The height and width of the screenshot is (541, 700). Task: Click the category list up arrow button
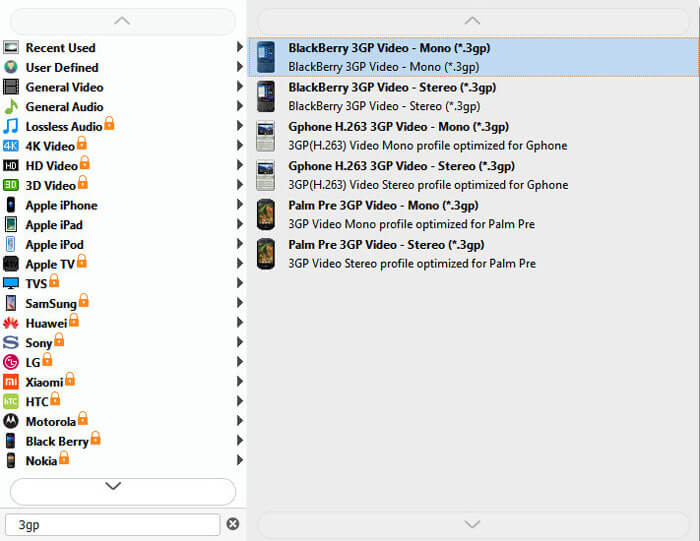[122, 21]
